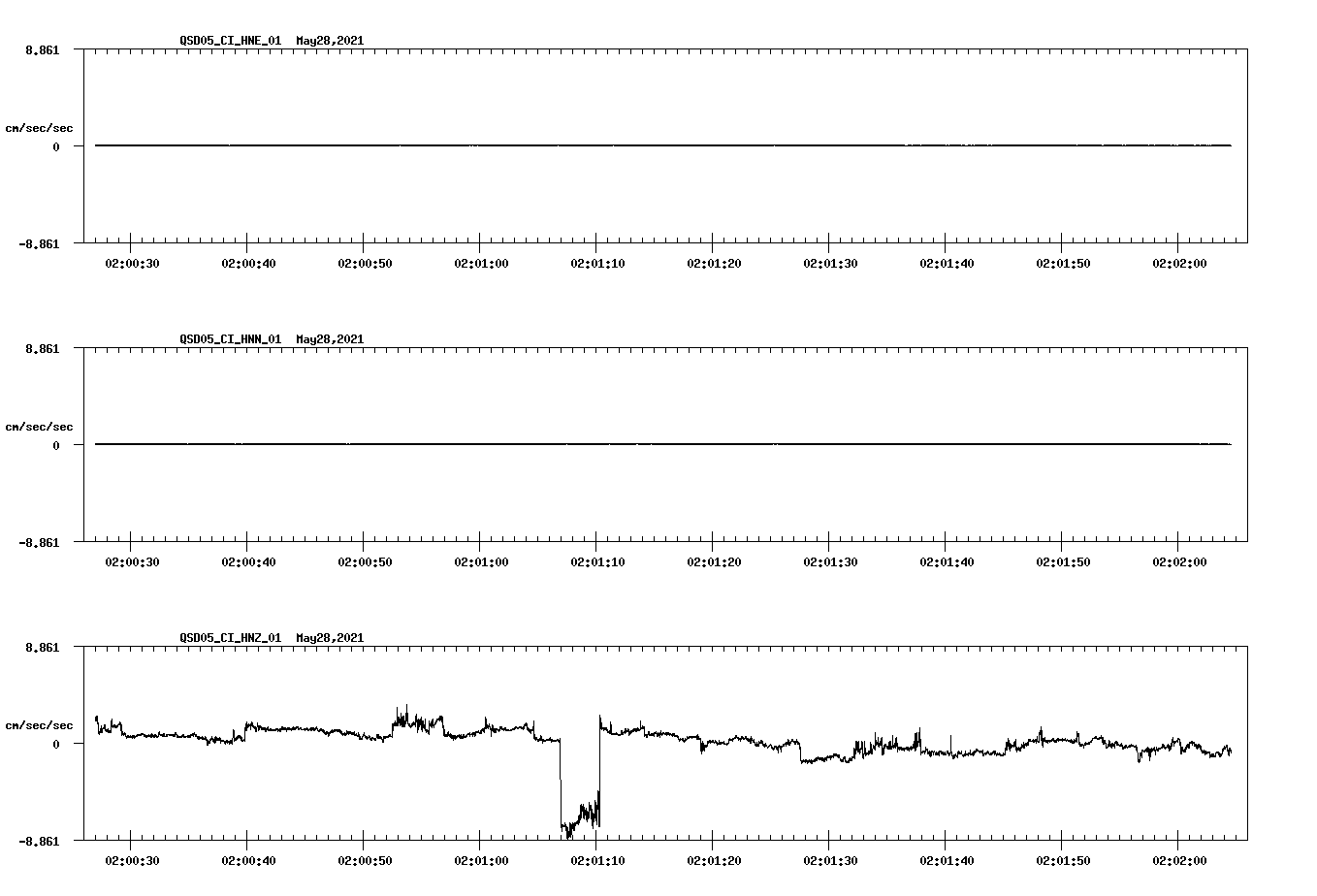Click the cm/sec/sec label on the HNZ plot
1317x896 pixels.
pos(39,723)
